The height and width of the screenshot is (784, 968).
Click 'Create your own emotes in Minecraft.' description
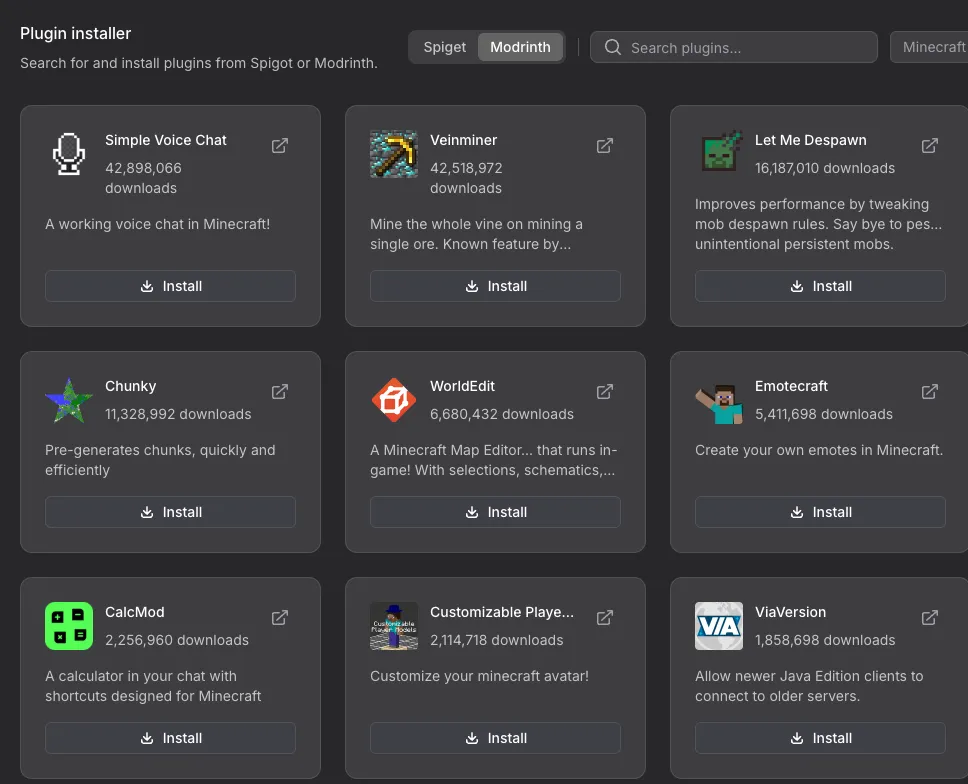click(819, 450)
